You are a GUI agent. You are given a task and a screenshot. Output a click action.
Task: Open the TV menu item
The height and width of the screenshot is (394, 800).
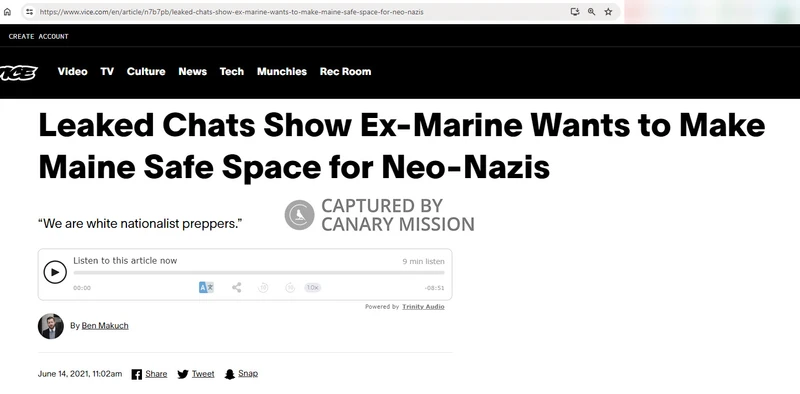[107, 72]
